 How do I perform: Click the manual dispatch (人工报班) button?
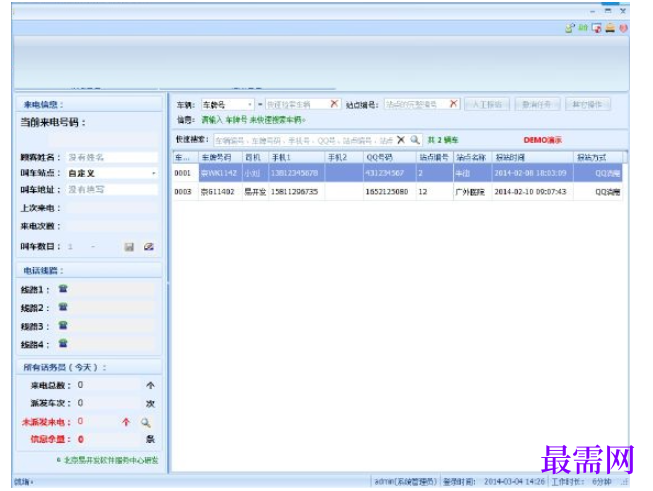(487, 104)
